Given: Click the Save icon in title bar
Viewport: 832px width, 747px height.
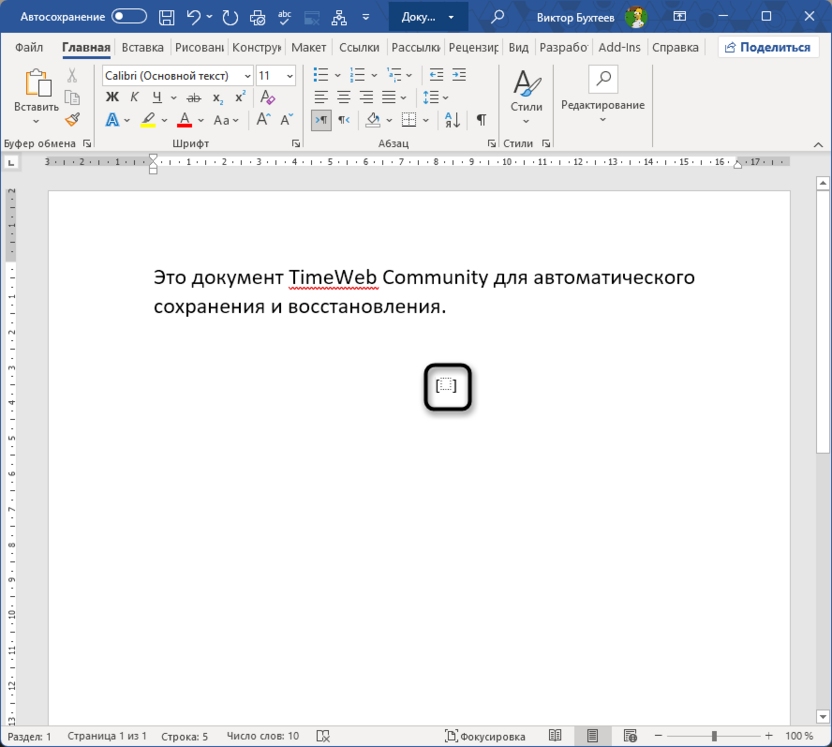Looking at the screenshot, I should 167,18.
